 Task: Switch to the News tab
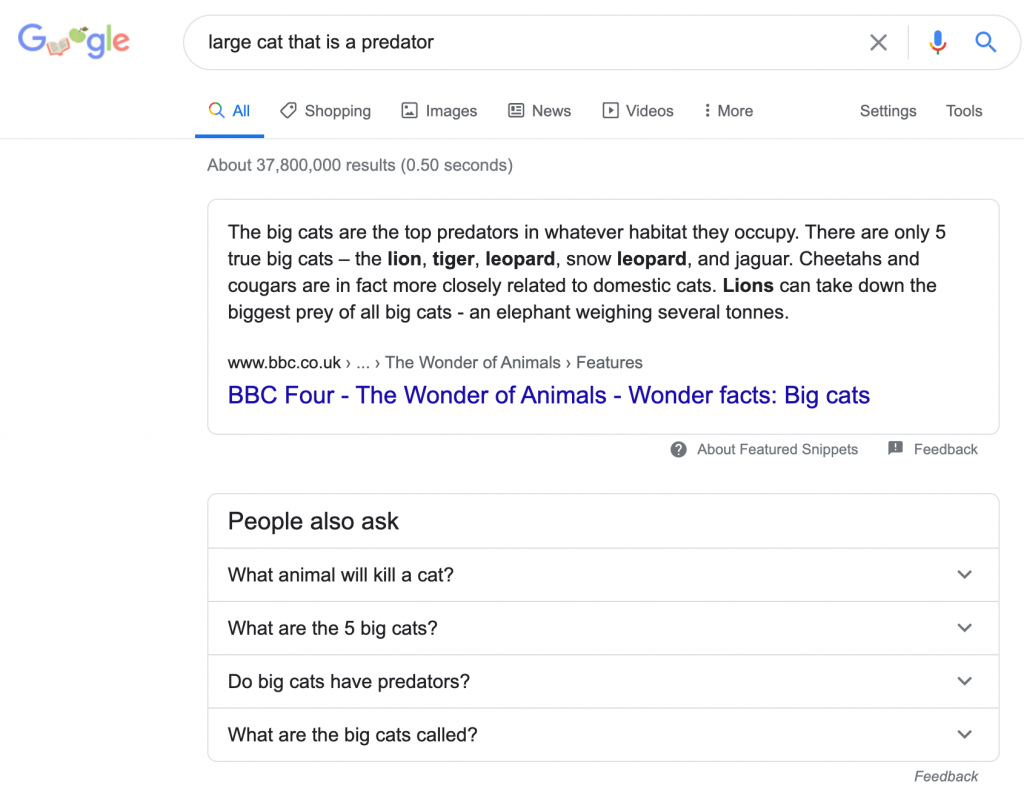pos(539,111)
